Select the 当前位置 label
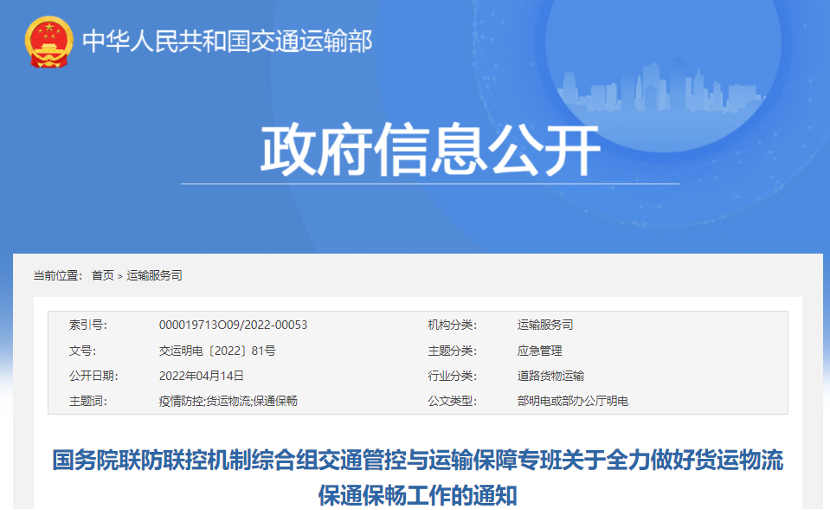 [58, 275]
